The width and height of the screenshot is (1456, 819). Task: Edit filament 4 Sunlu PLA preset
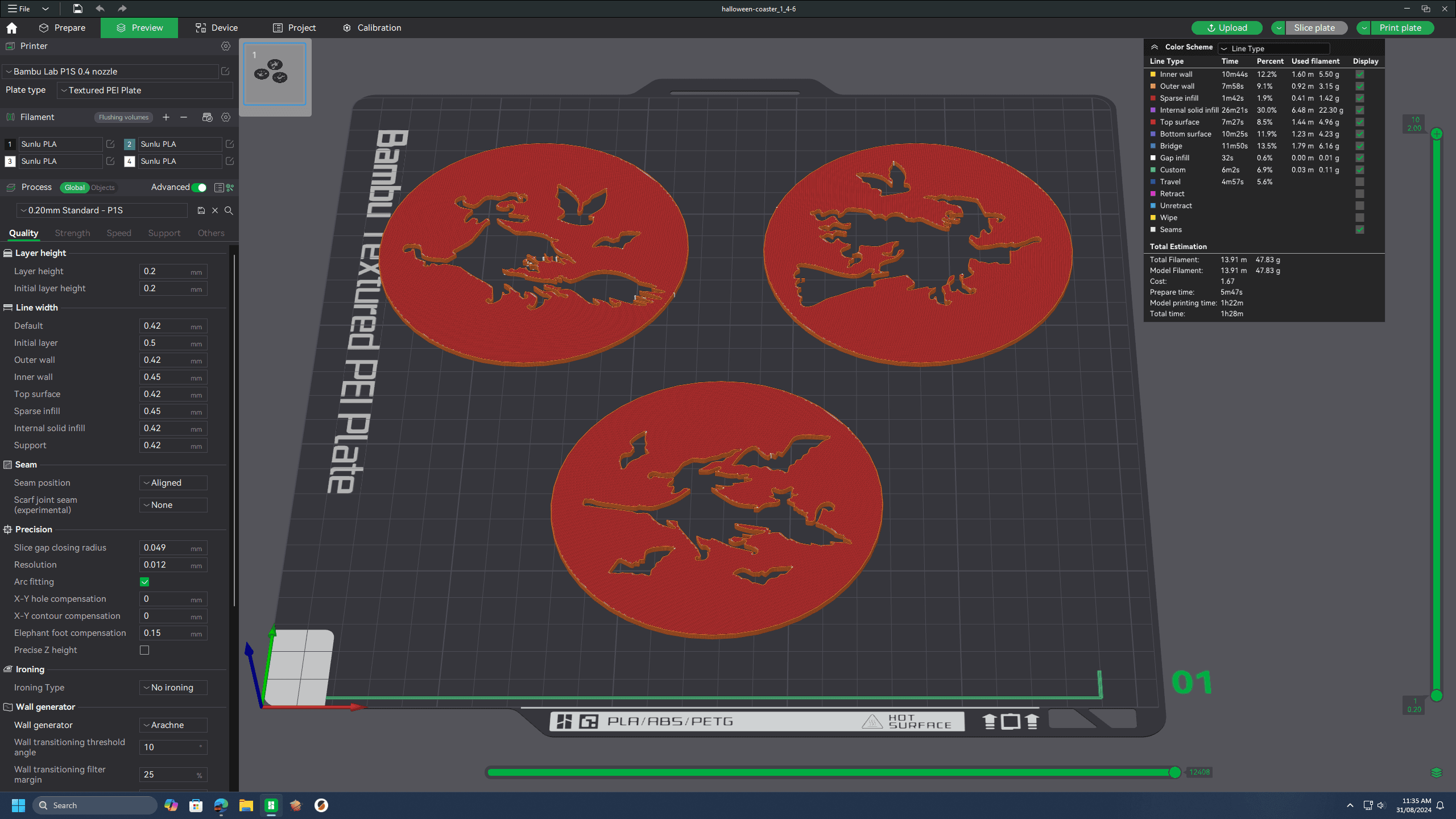pyautogui.click(x=230, y=161)
